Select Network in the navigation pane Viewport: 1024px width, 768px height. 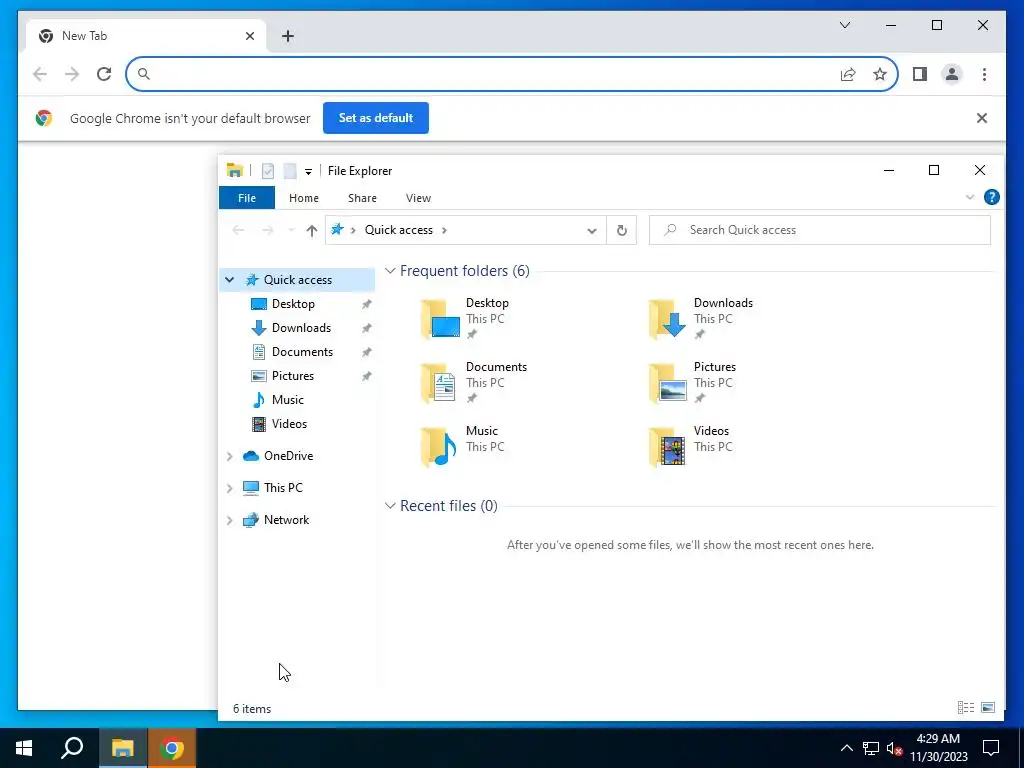(286, 520)
